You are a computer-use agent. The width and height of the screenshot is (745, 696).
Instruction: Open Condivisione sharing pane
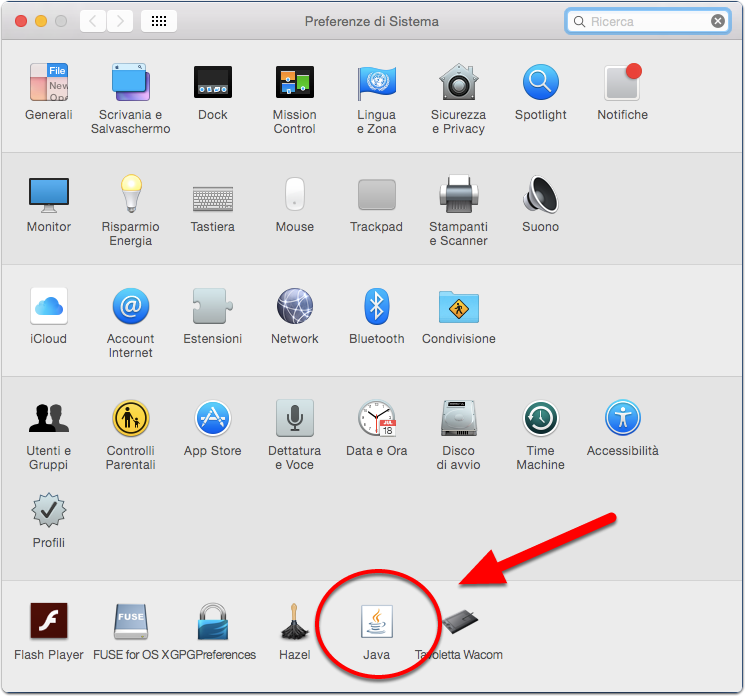coord(458,307)
